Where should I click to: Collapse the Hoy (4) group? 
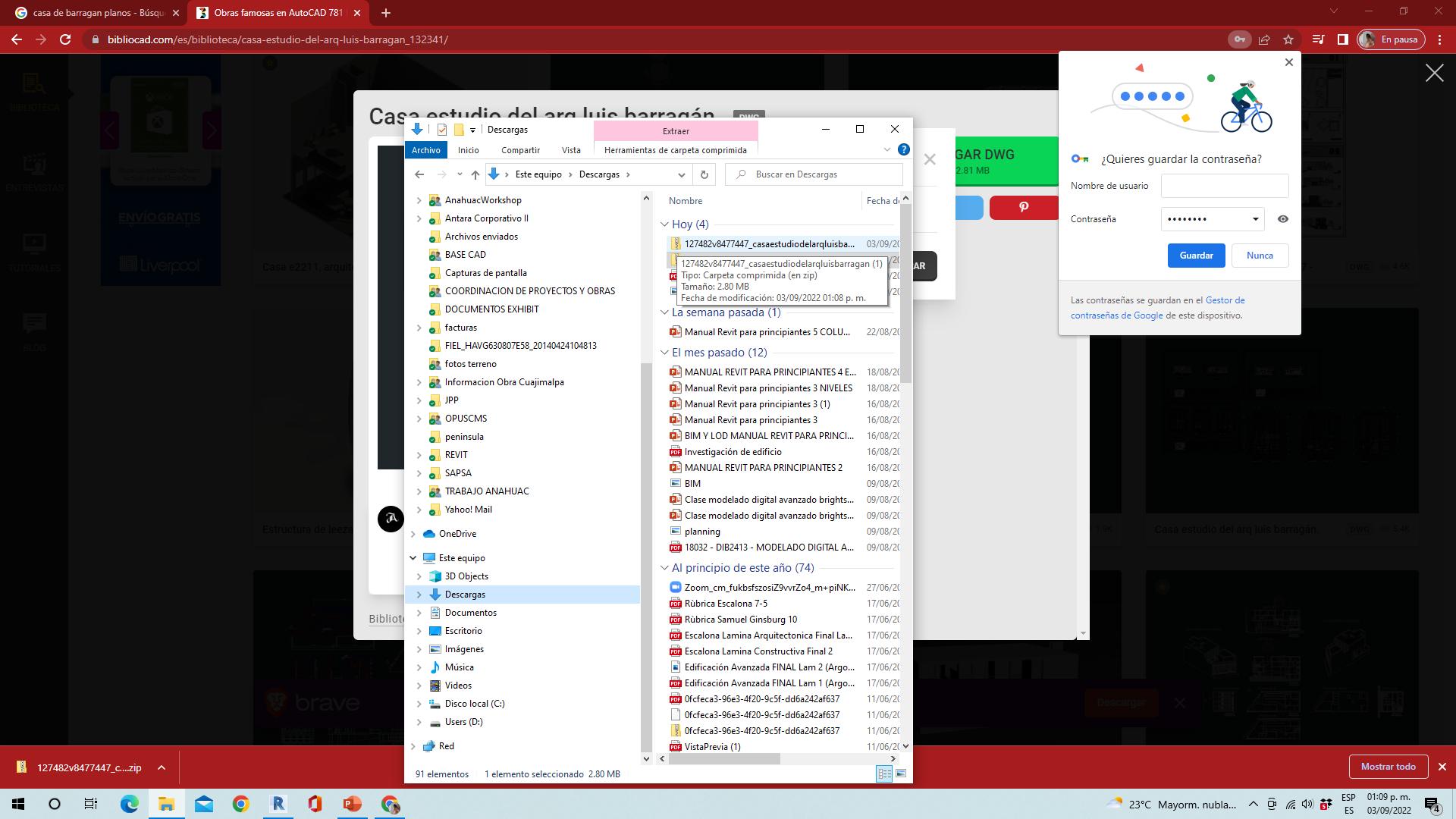tap(665, 224)
